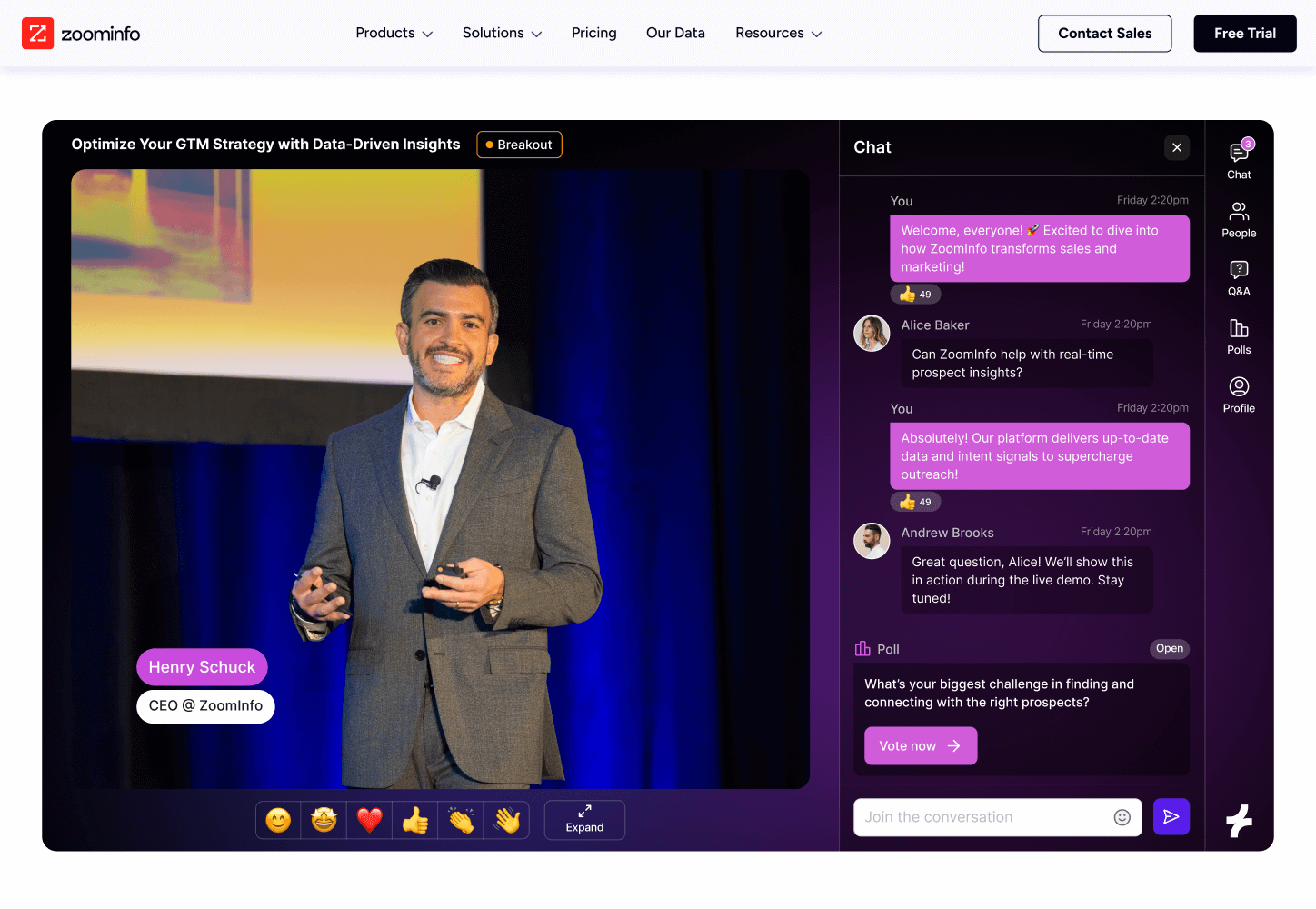Click Alice Baker's avatar

tap(872, 334)
